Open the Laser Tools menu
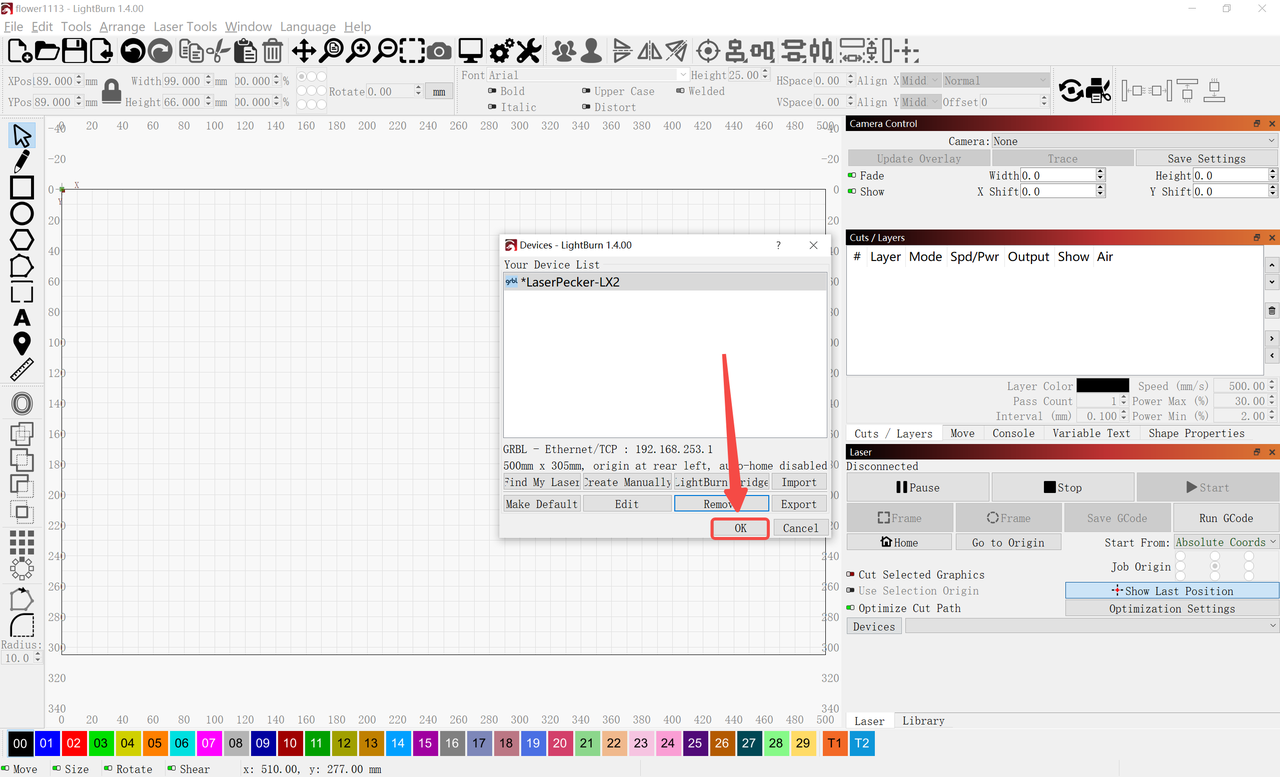The width and height of the screenshot is (1280, 777). point(186,27)
